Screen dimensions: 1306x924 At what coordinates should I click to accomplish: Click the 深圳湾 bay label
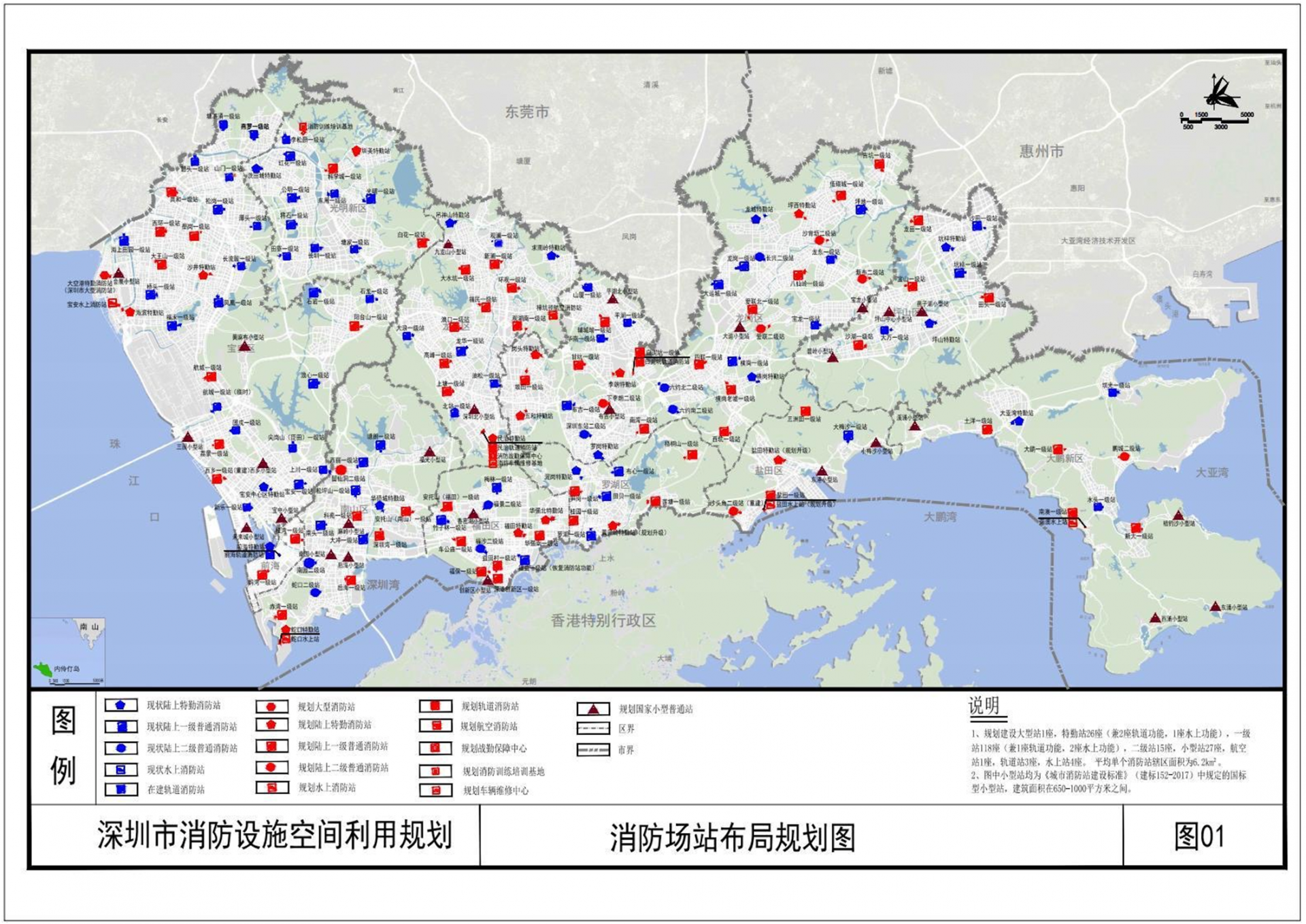pos(384,584)
